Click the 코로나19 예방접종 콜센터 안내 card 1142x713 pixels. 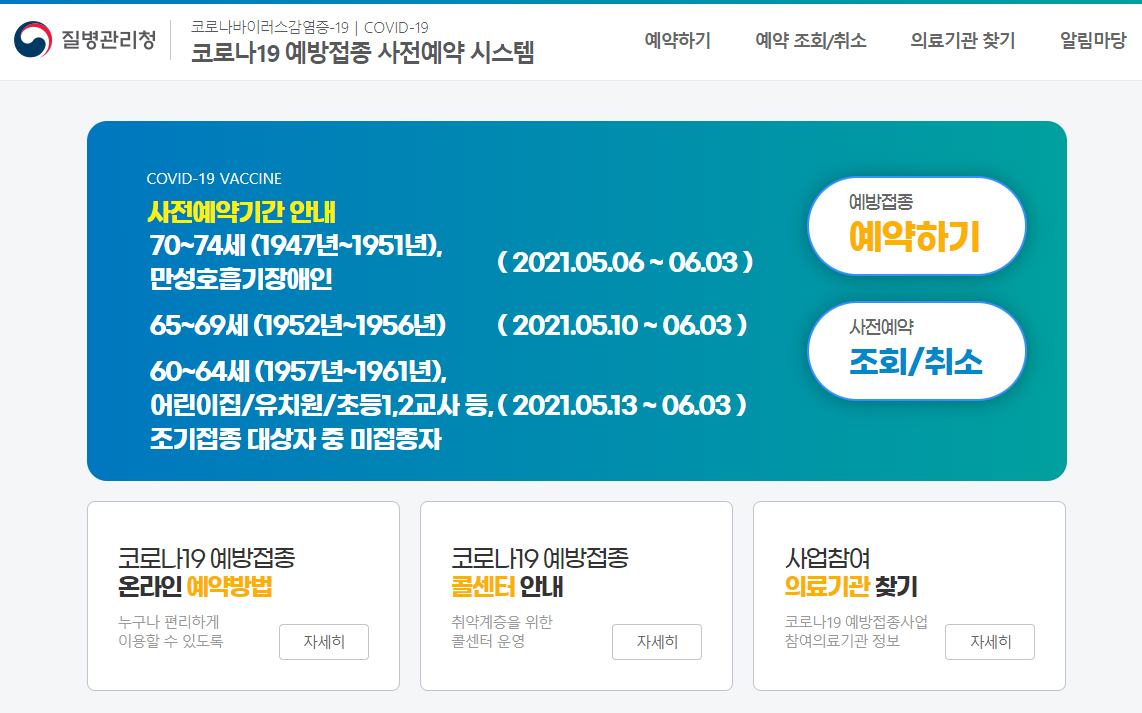577,596
